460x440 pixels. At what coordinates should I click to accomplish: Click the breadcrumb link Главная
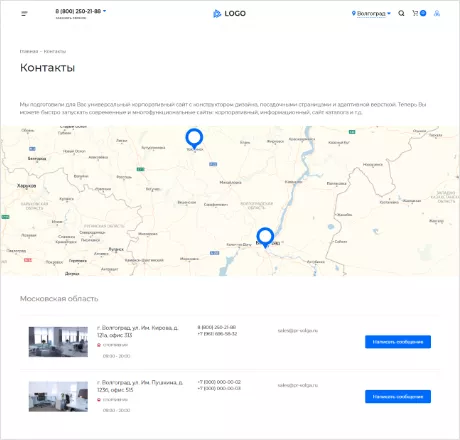(29, 51)
